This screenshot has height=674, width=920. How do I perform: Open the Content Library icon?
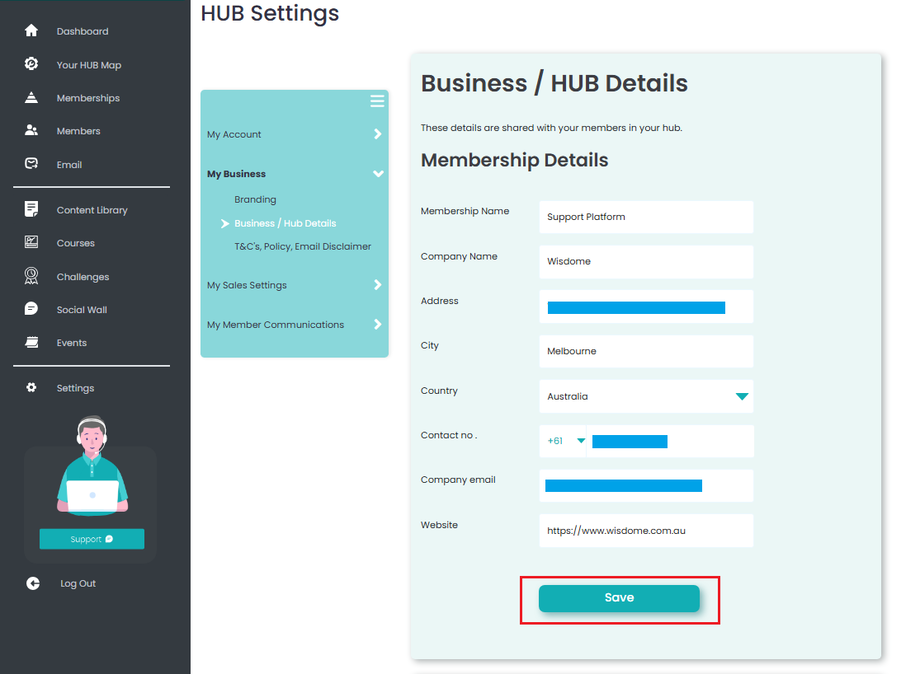[x=31, y=210]
